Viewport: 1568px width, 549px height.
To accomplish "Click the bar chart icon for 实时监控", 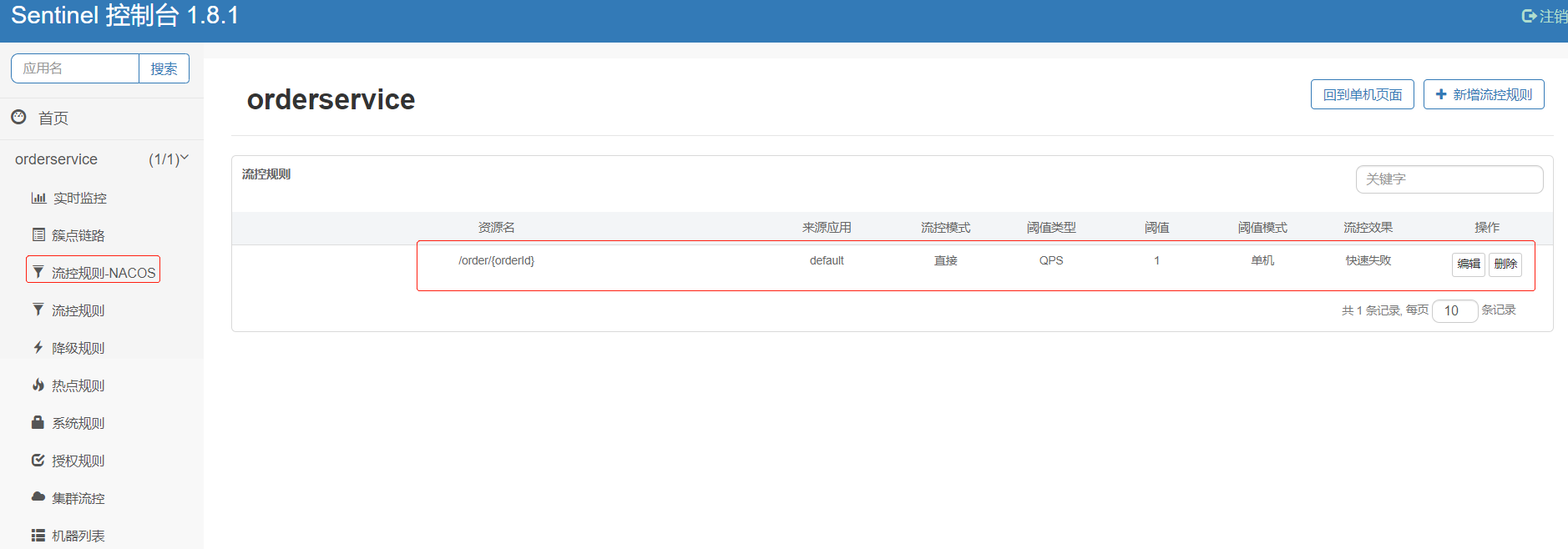I will (38, 198).
